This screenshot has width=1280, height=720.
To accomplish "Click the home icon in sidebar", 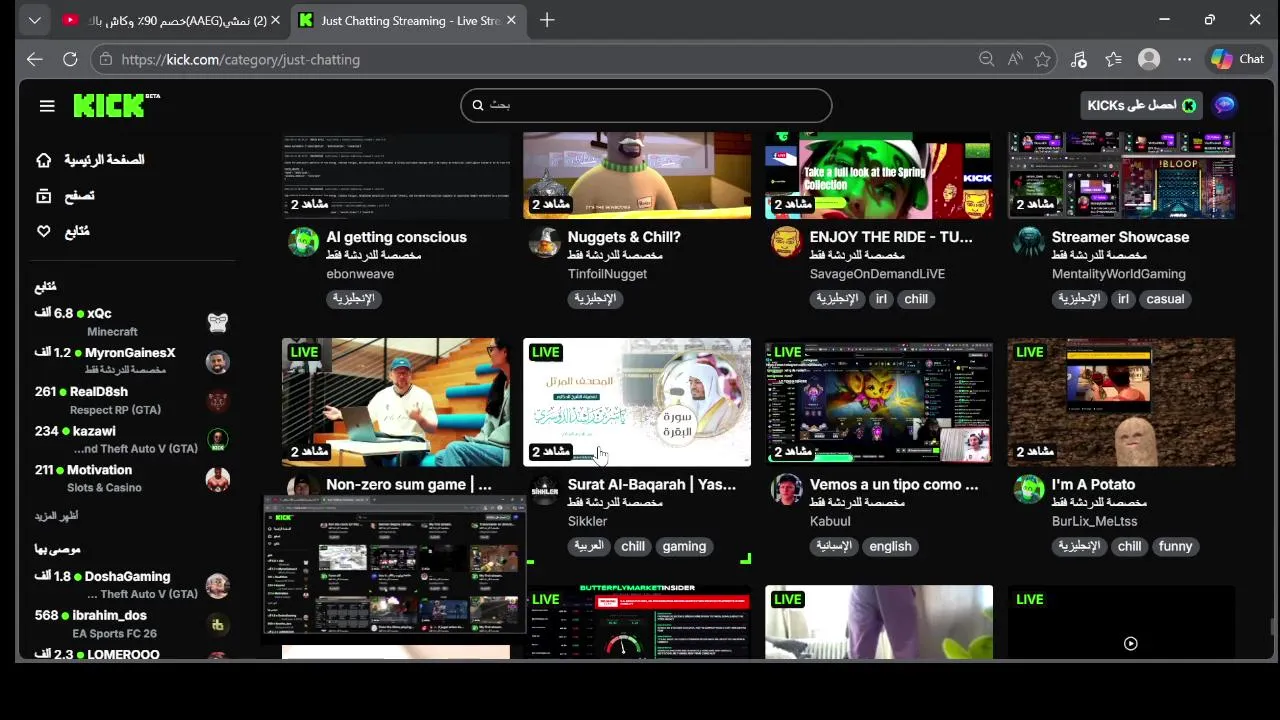I will click(x=44, y=160).
